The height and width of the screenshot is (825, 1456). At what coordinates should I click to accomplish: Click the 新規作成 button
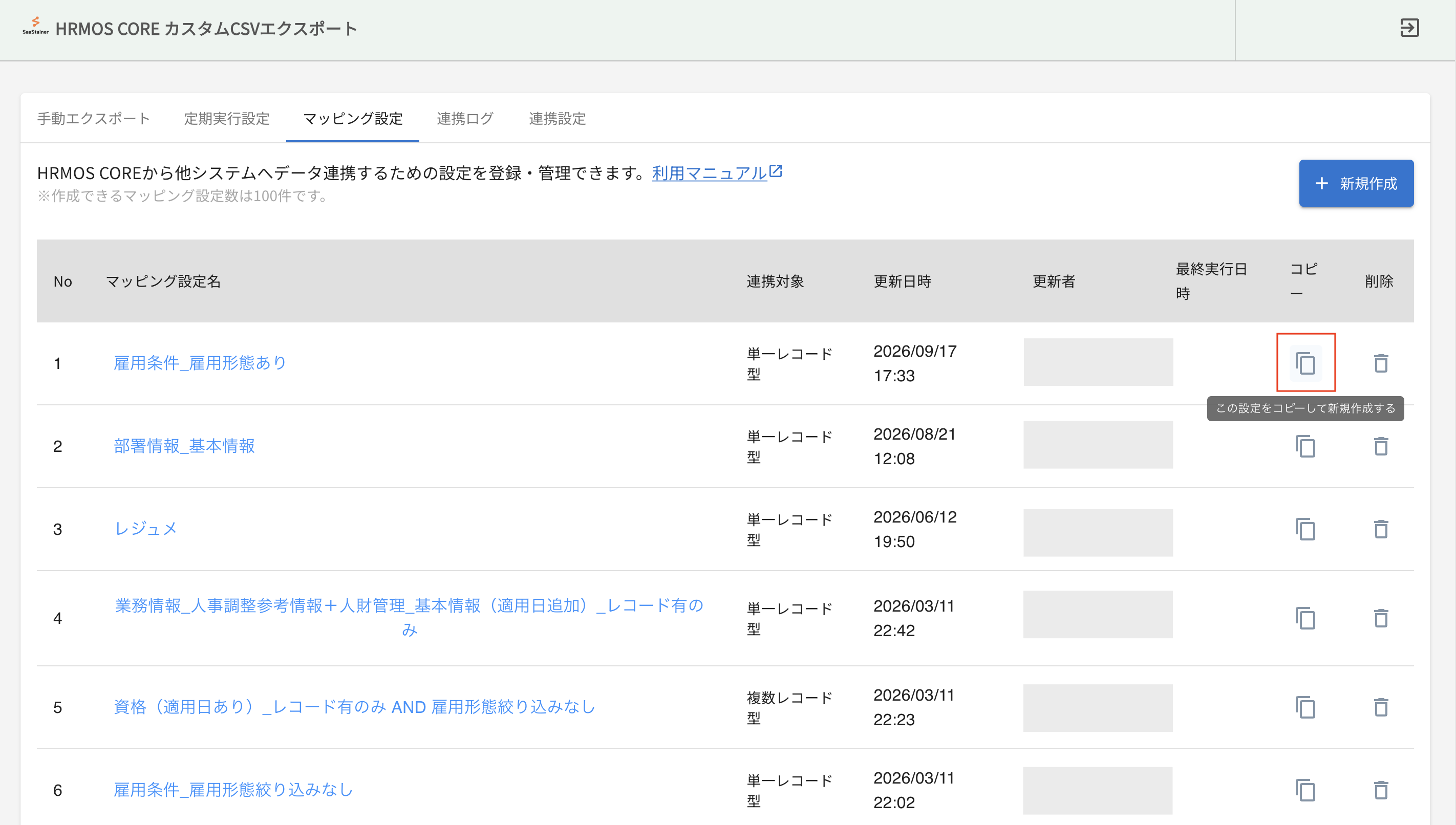pyautogui.click(x=1356, y=183)
